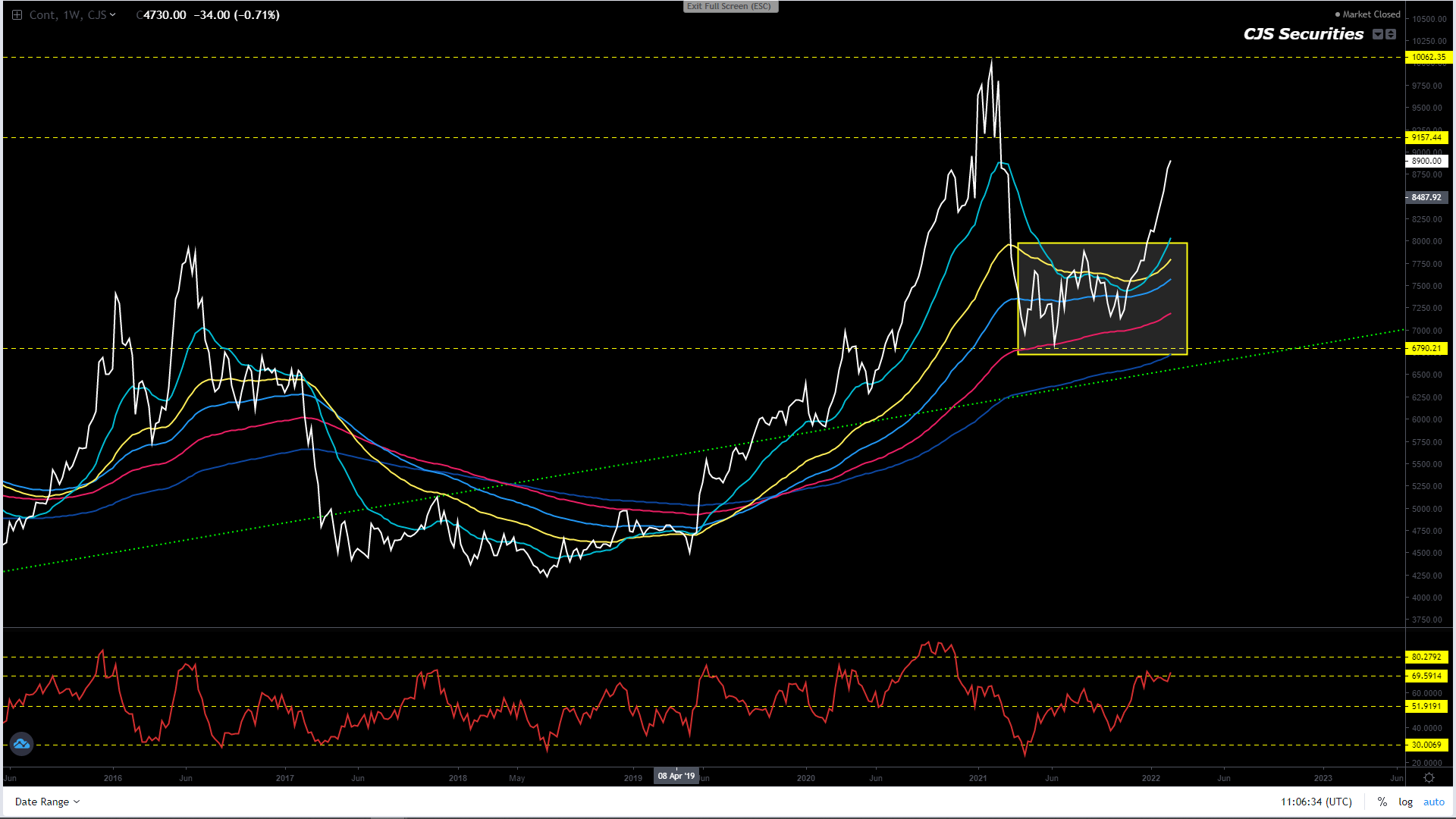This screenshot has height=819, width=1456.
Task: Click the Market Closed status indicator
Action: pyautogui.click(x=1367, y=14)
